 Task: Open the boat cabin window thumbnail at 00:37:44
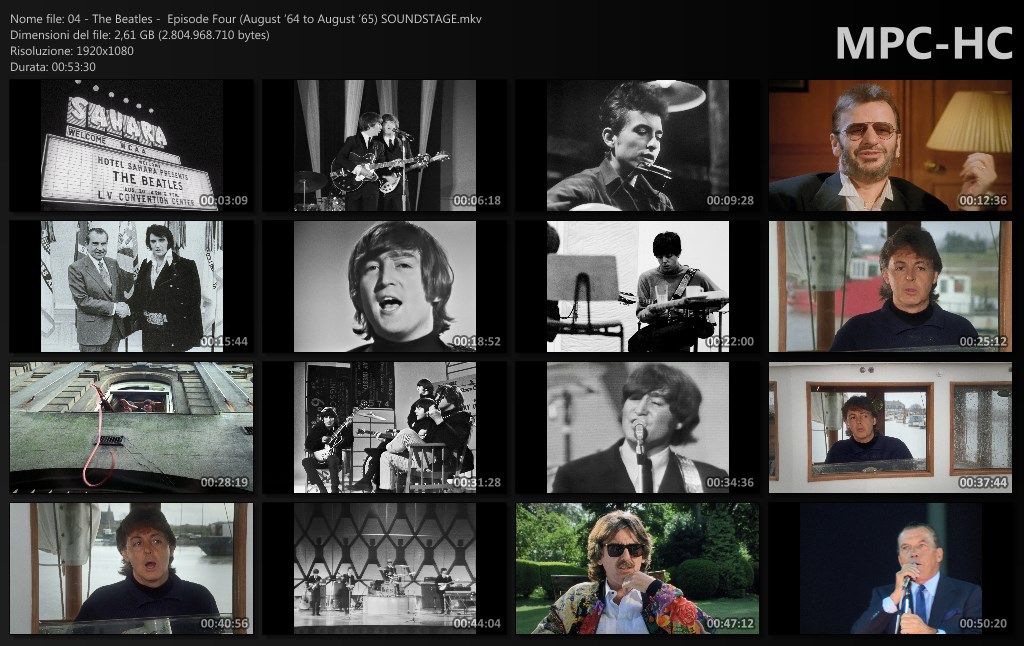click(x=890, y=427)
